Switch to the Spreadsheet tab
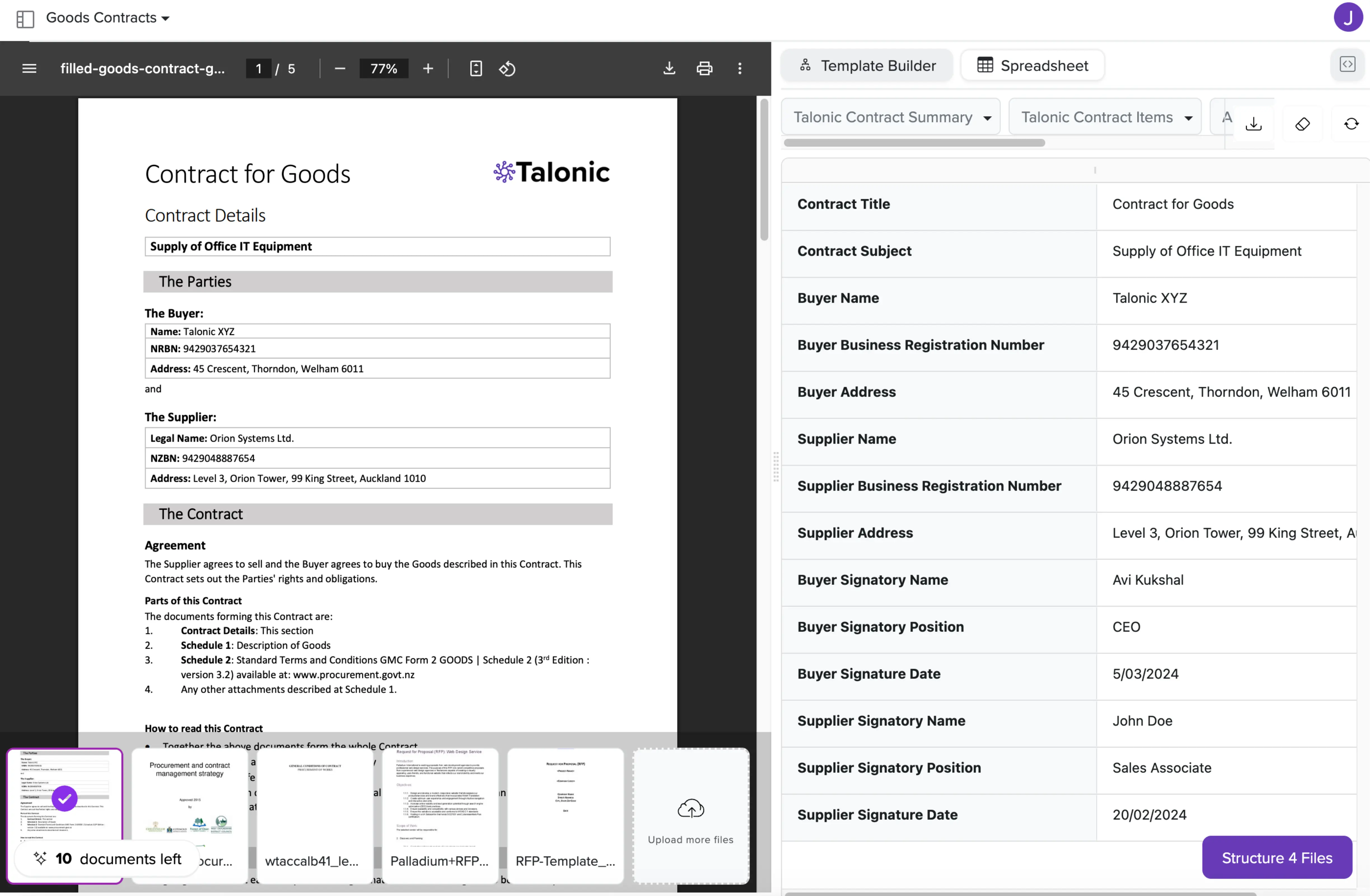The height and width of the screenshot is (896, 1370). click(x=1033, y=66)
